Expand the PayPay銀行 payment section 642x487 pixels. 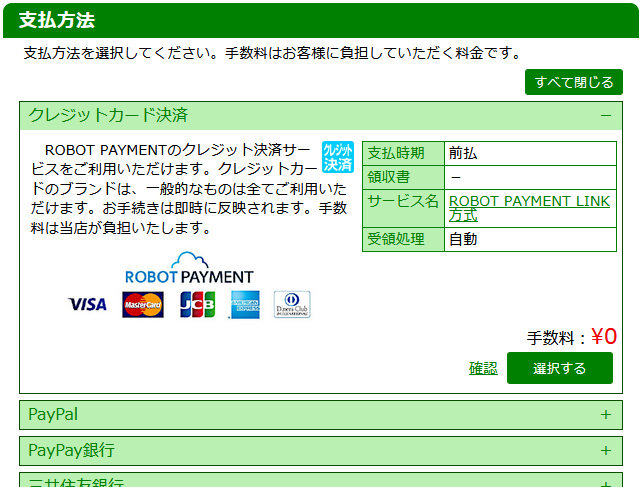(321, 451)
